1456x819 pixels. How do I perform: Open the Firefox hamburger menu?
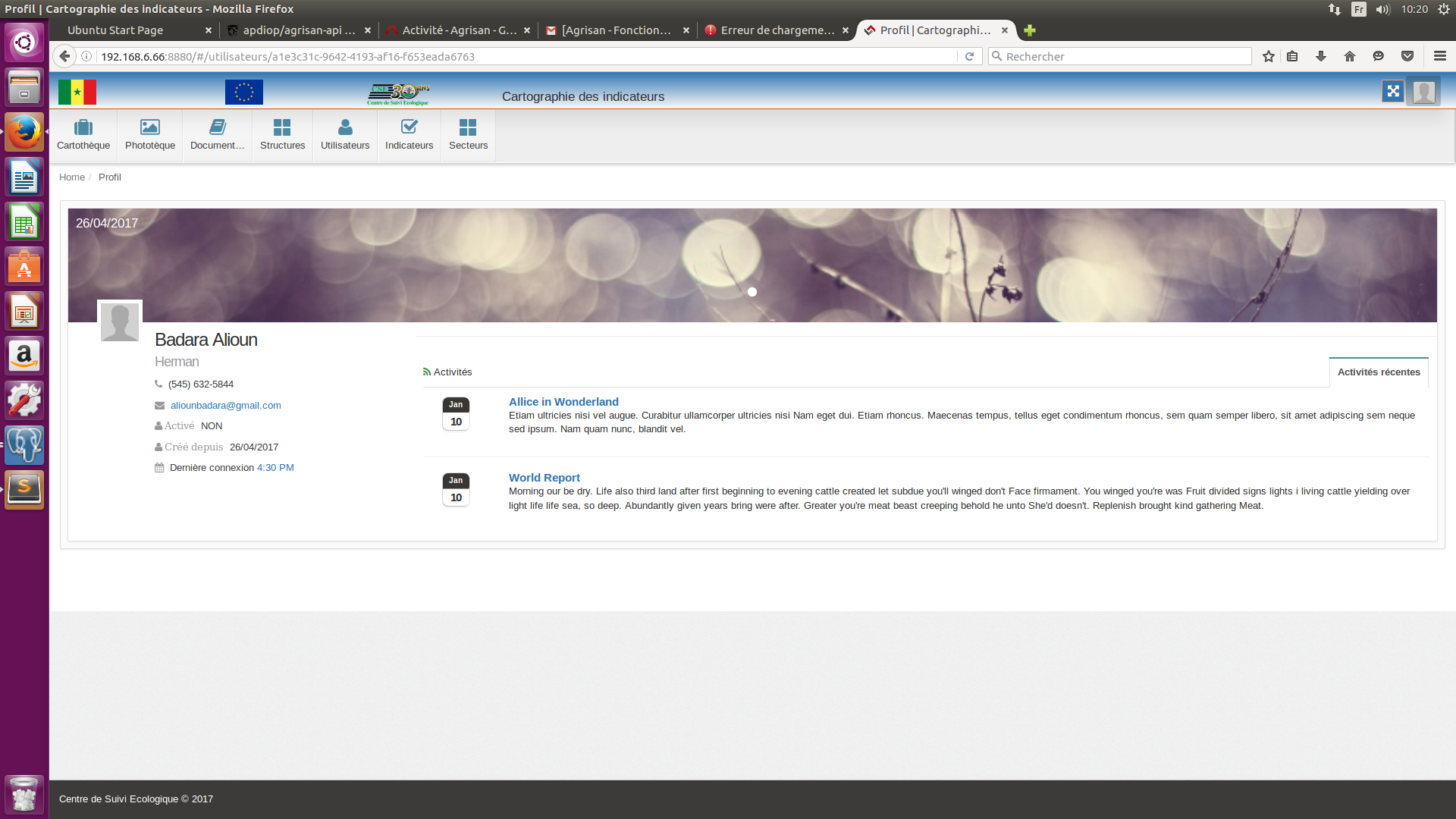1440,56
